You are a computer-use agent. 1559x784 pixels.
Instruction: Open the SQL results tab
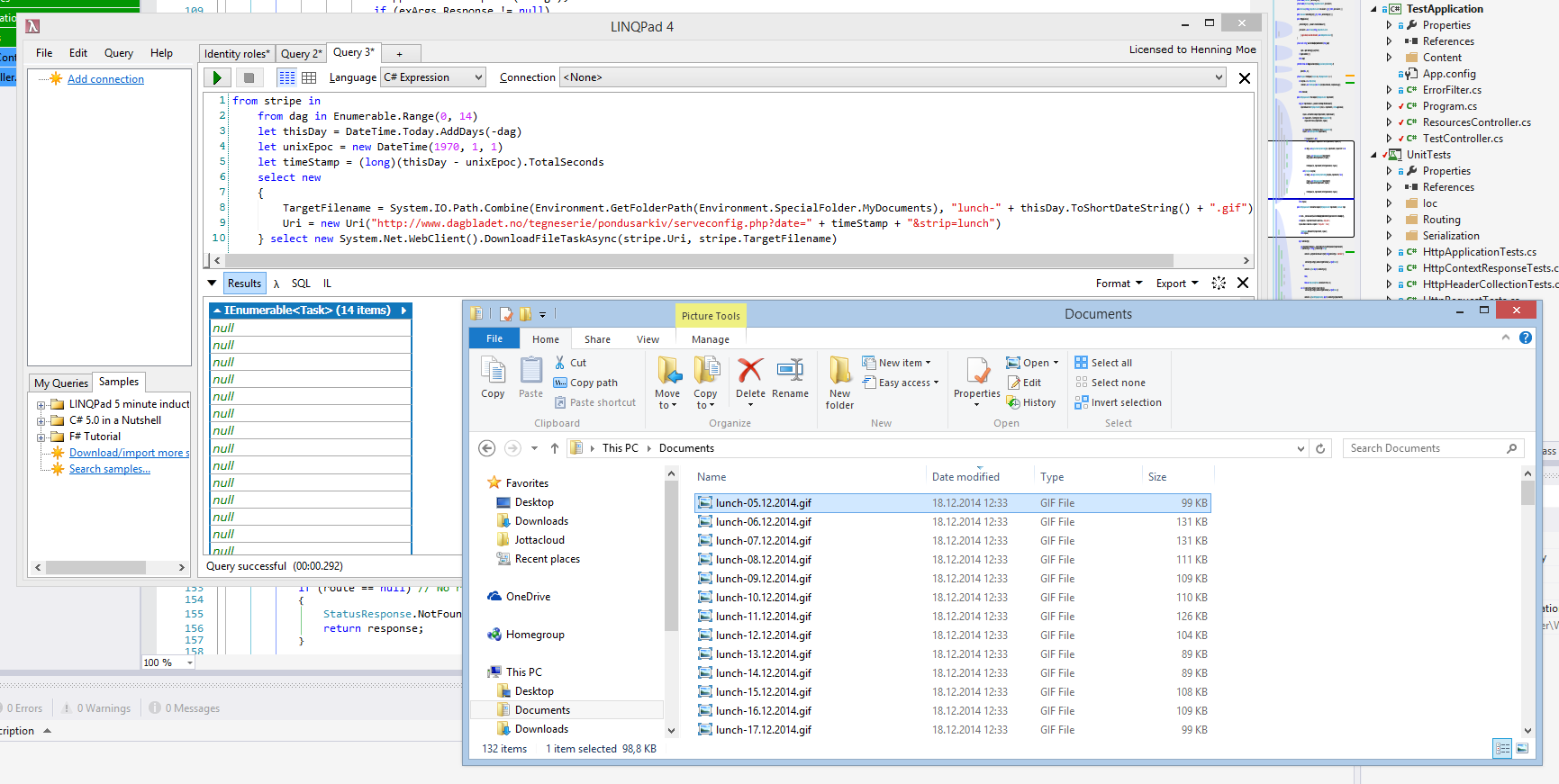[x=301, y=284]
